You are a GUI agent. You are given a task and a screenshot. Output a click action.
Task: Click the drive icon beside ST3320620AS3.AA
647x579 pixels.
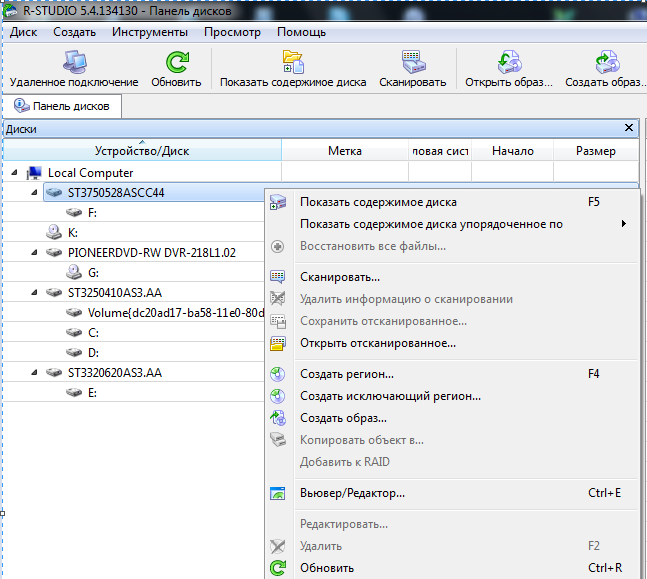(54, 373)
